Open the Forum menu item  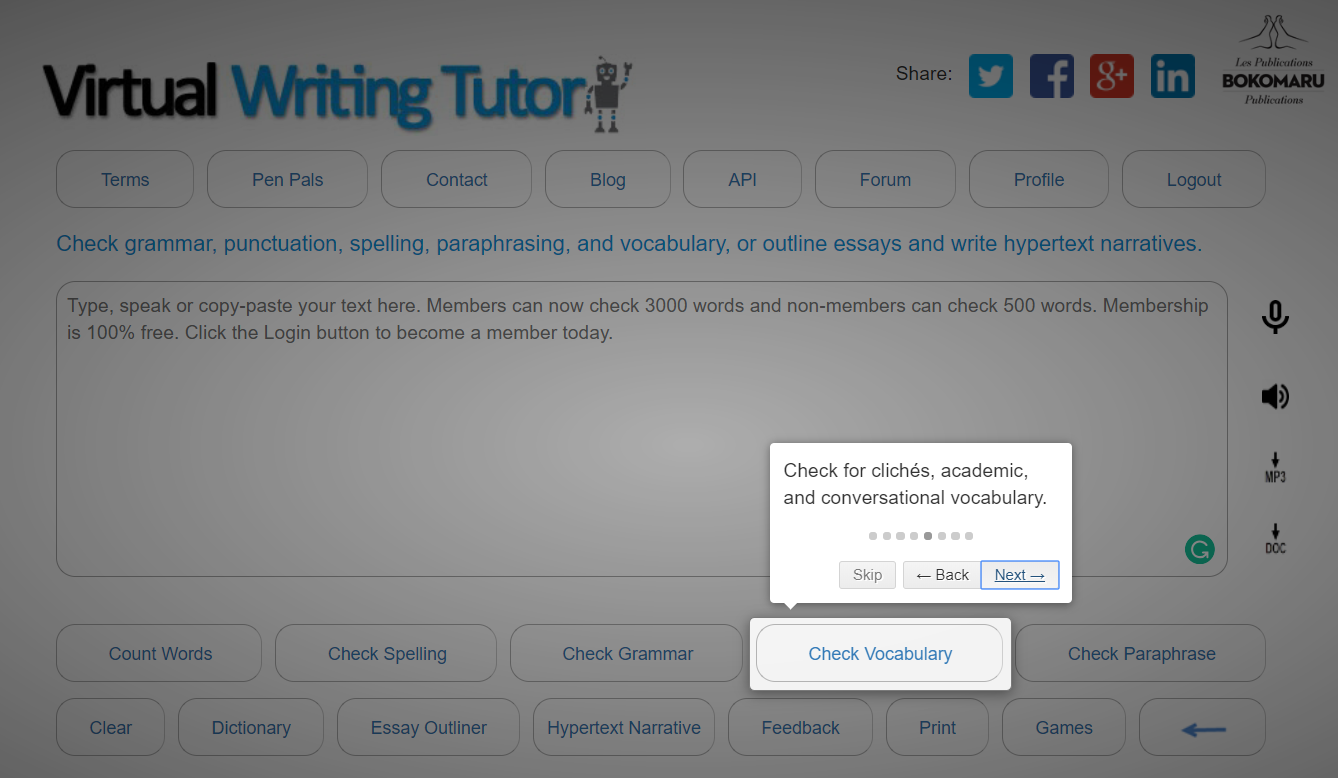click(x=885, y=180)
